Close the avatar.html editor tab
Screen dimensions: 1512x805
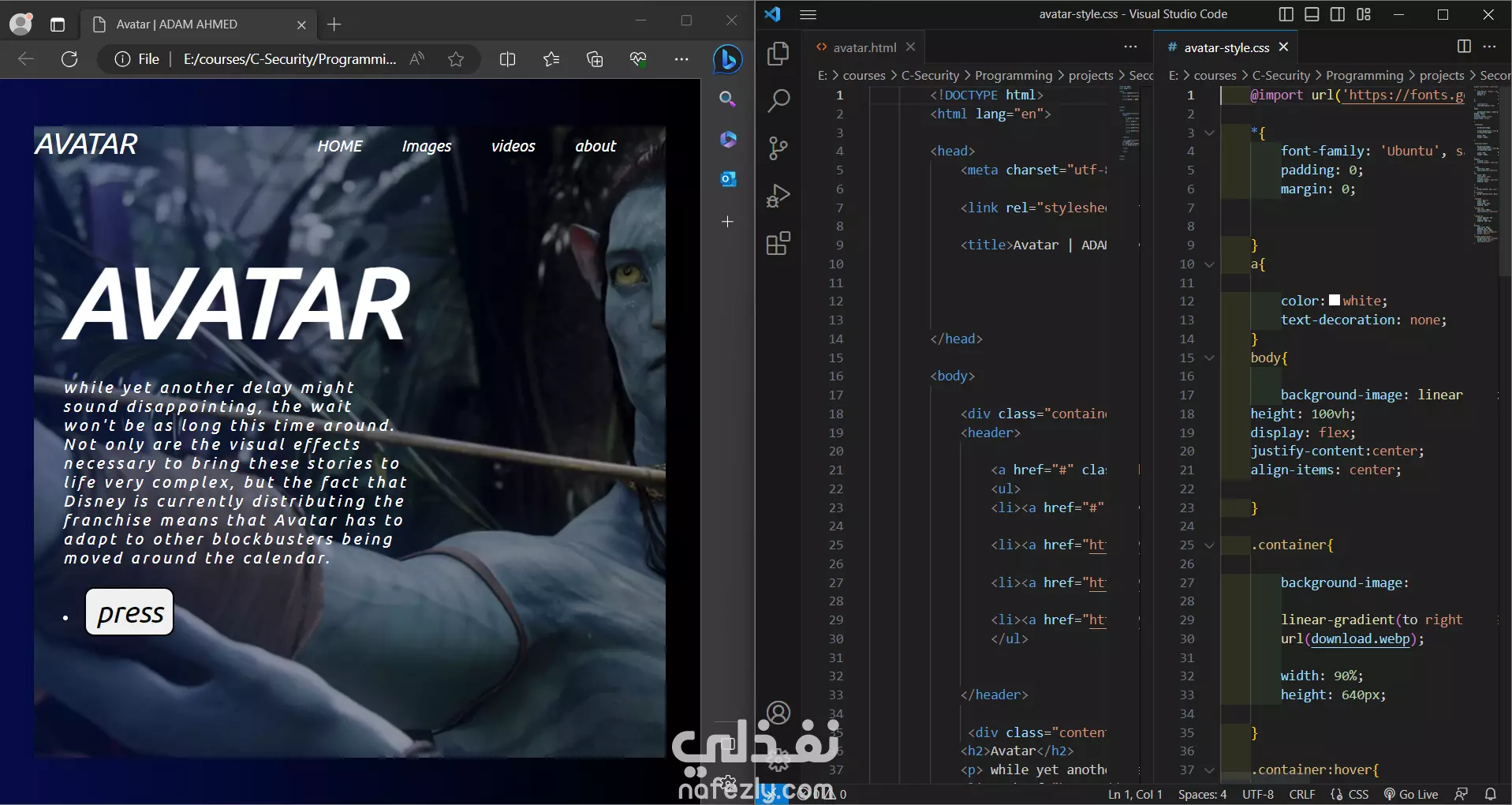point(910,47)
